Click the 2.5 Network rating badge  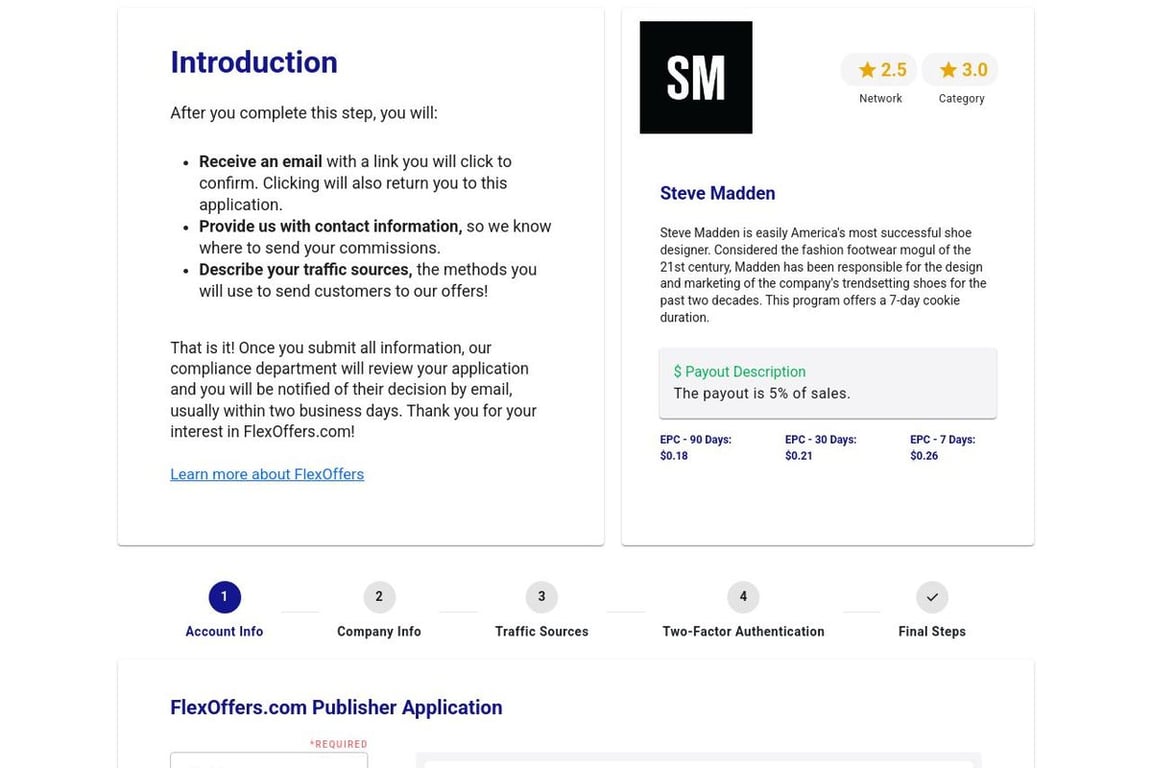[x=879, y=70]
